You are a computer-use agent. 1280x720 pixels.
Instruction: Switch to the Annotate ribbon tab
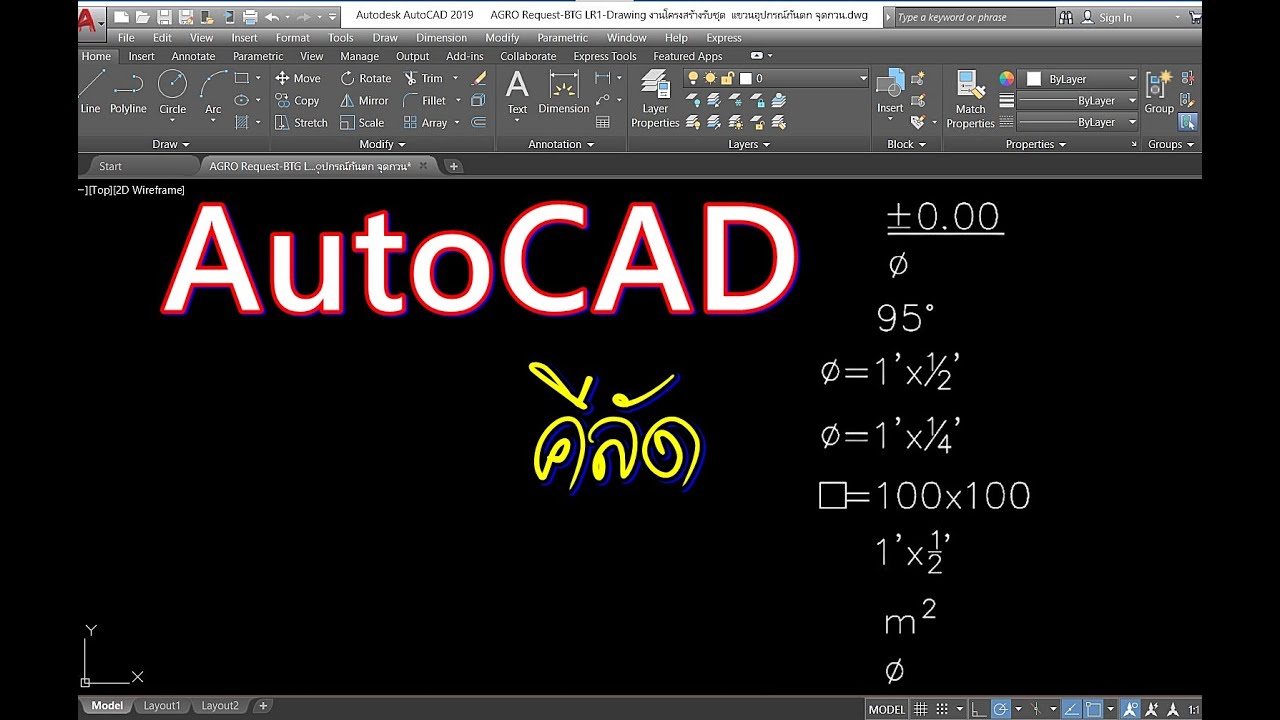(193, 56)
